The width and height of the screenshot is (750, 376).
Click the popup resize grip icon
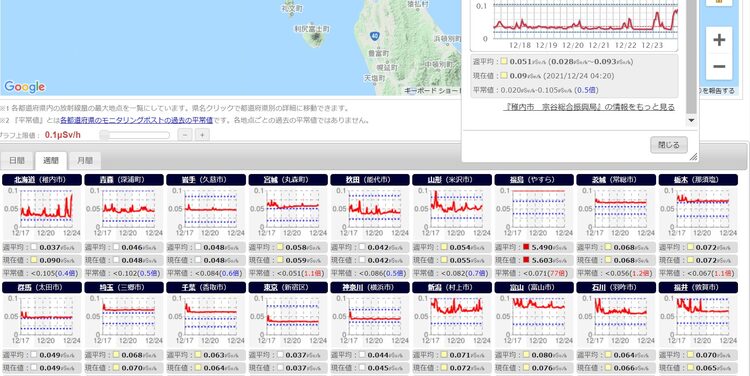tap(693, 156)
